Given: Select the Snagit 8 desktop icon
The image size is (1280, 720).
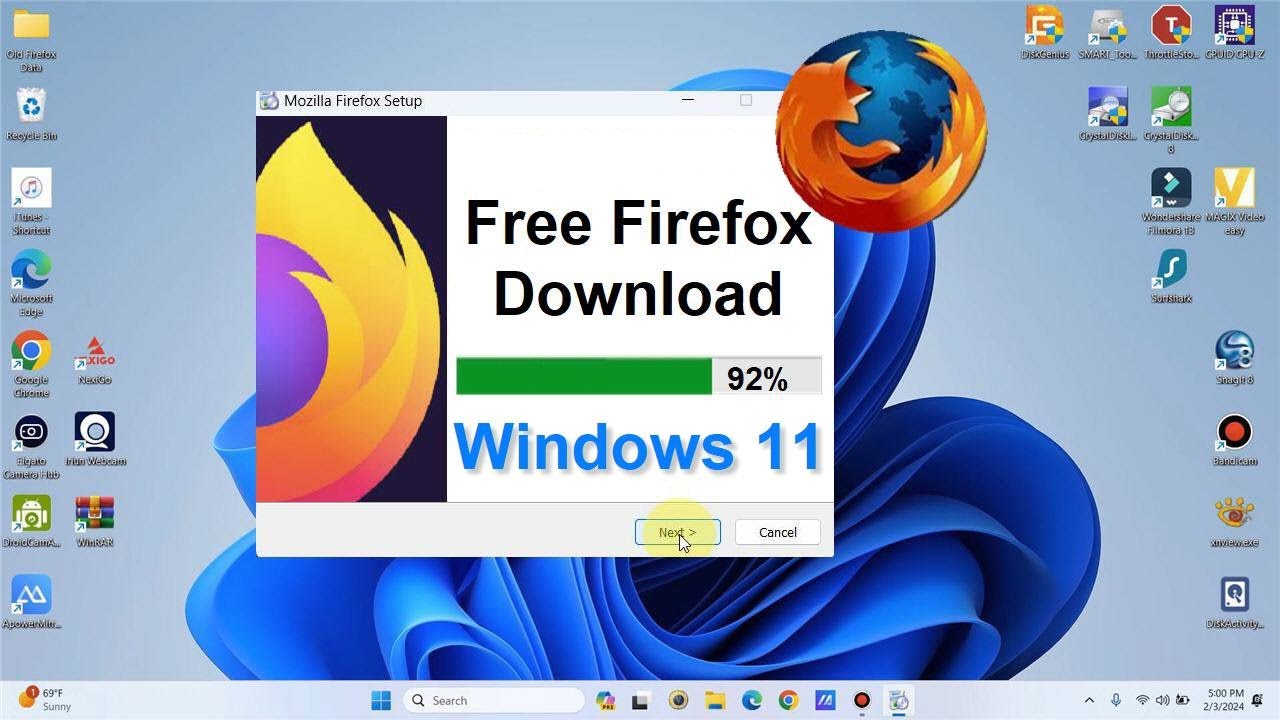Looking at the screenshot, I should (1235, 358).
